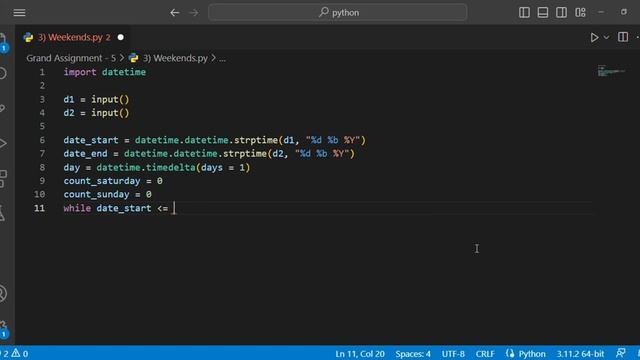Open the customize layout icon
This screenshot has height=360, width=640.
click(580, 13)
